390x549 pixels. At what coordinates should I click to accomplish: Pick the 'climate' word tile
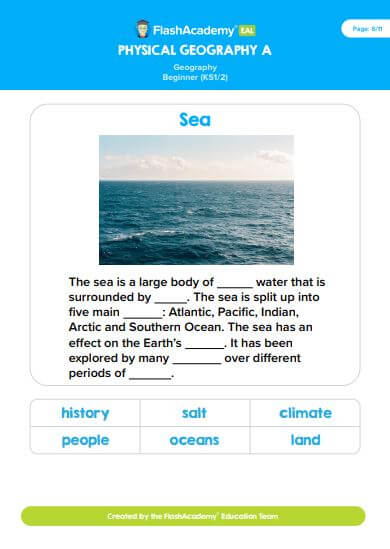tap(305, 413)
